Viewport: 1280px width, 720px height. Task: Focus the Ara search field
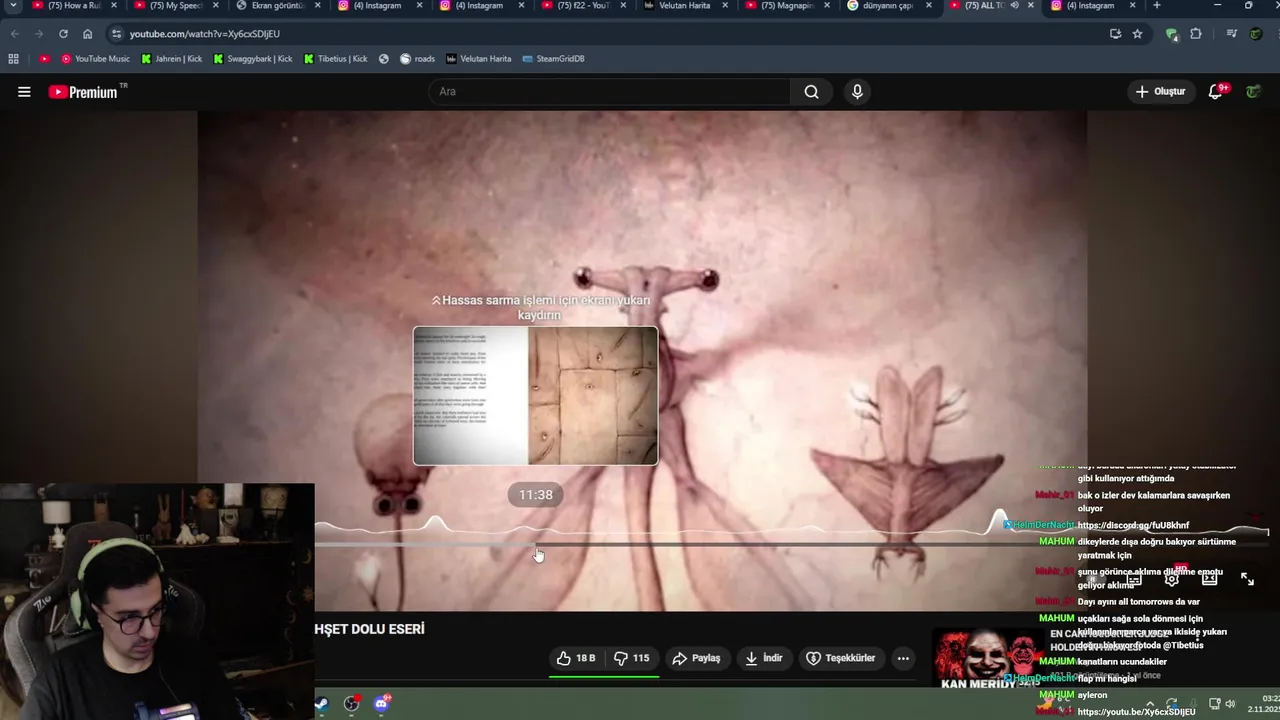(610, 92)
